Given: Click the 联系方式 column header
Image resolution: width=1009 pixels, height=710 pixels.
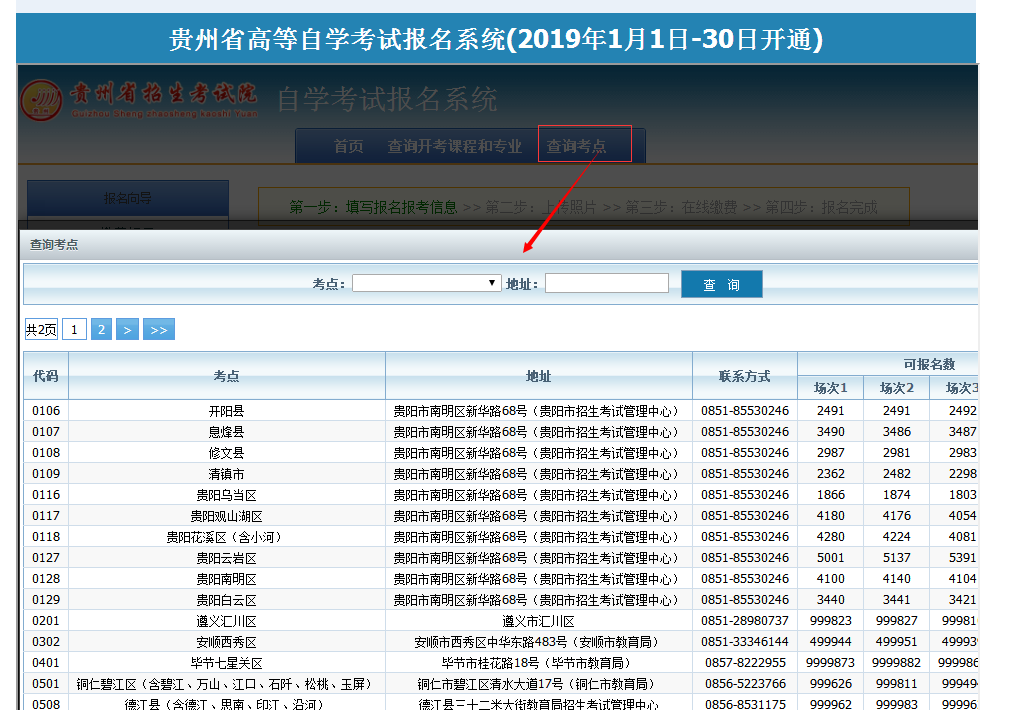Looking at the screenshot, I should (744, 376).
